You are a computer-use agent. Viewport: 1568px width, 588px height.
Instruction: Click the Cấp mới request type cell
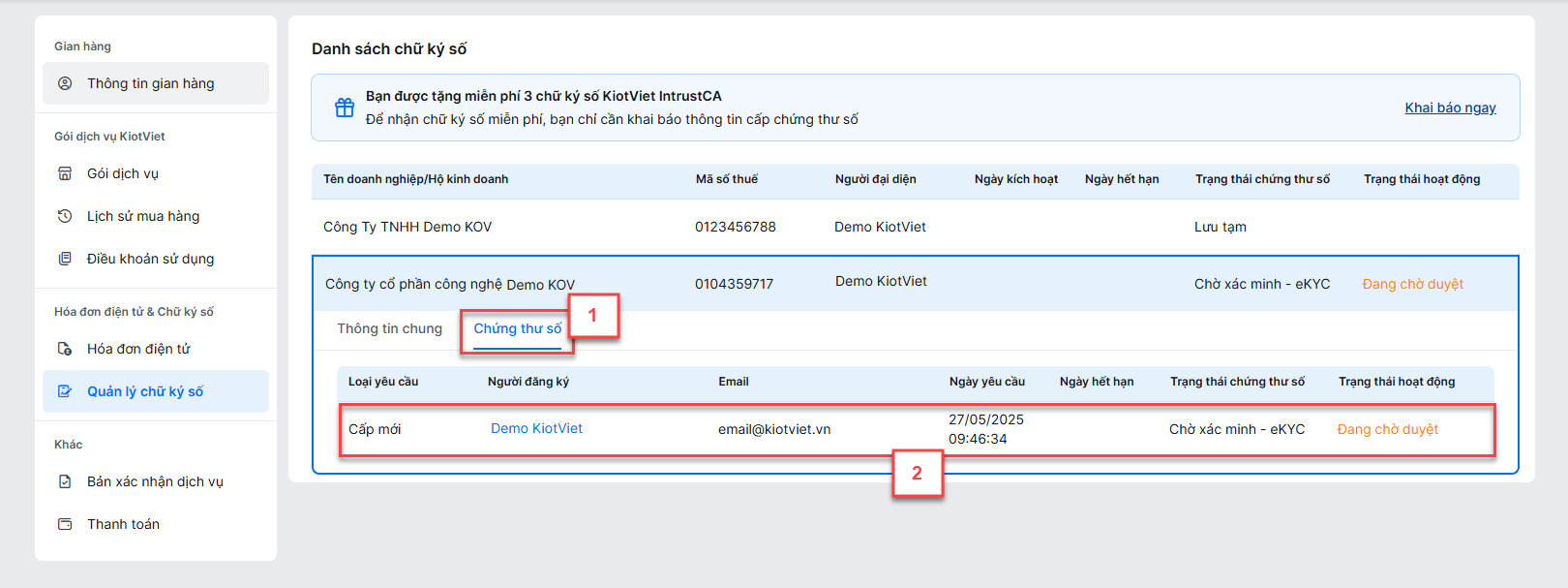tap(375, 429)
